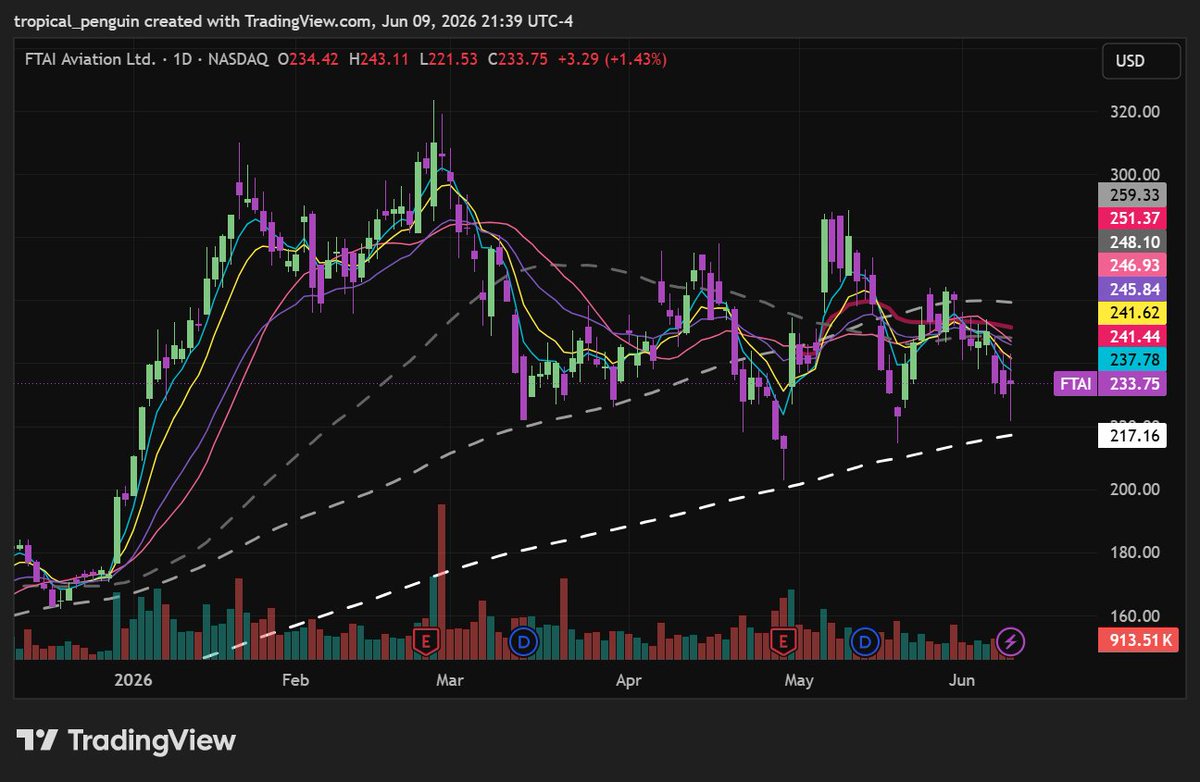Image resolution: width=1200 pixels, height=782 pixels.
Task: Click the tropical_penguin created with TradingView.com header
Action: pyautogui.click(x=294, y=20)
